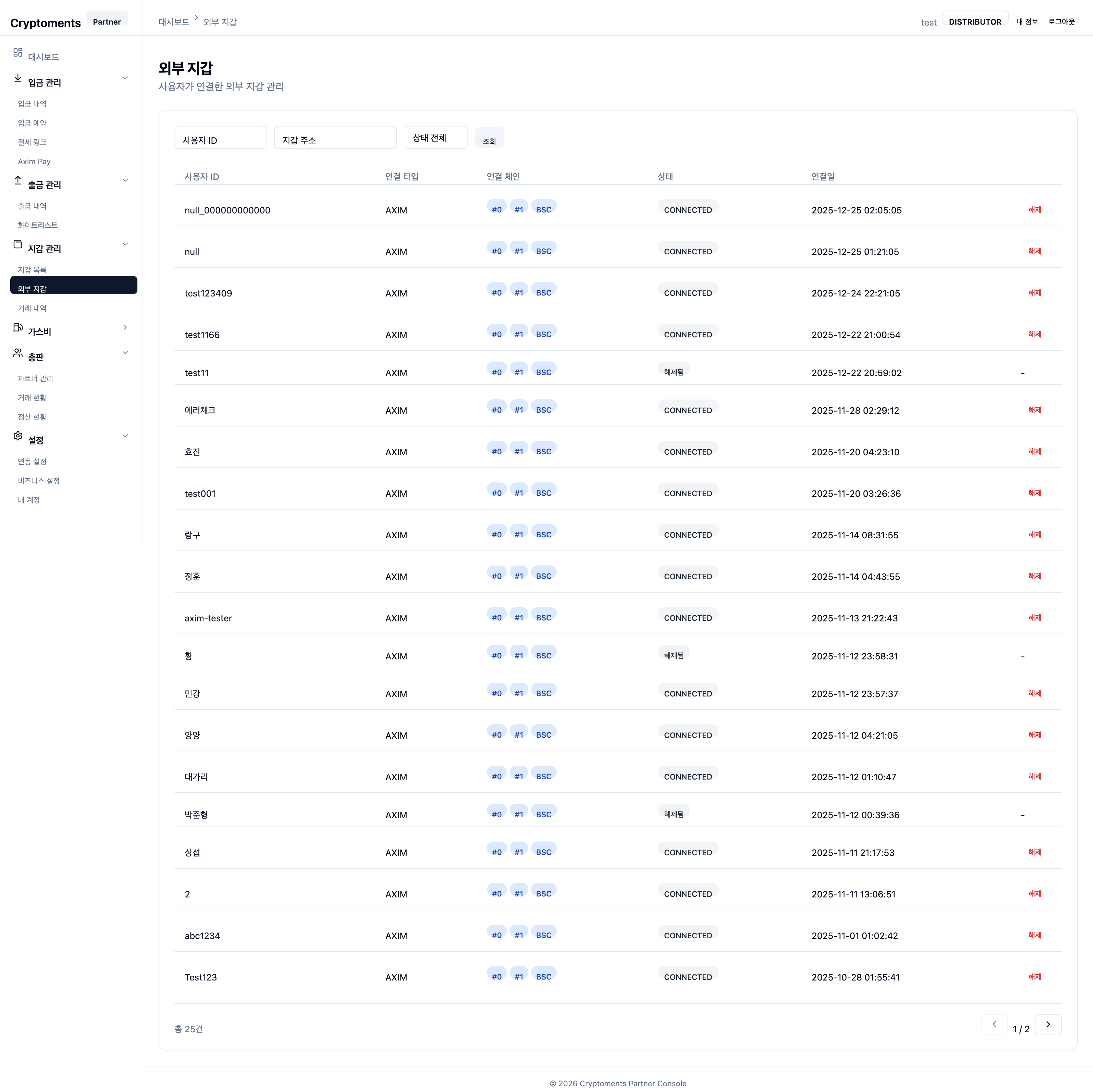
Task: Open 입금 내역 menu item
Action: pos(32,104)
